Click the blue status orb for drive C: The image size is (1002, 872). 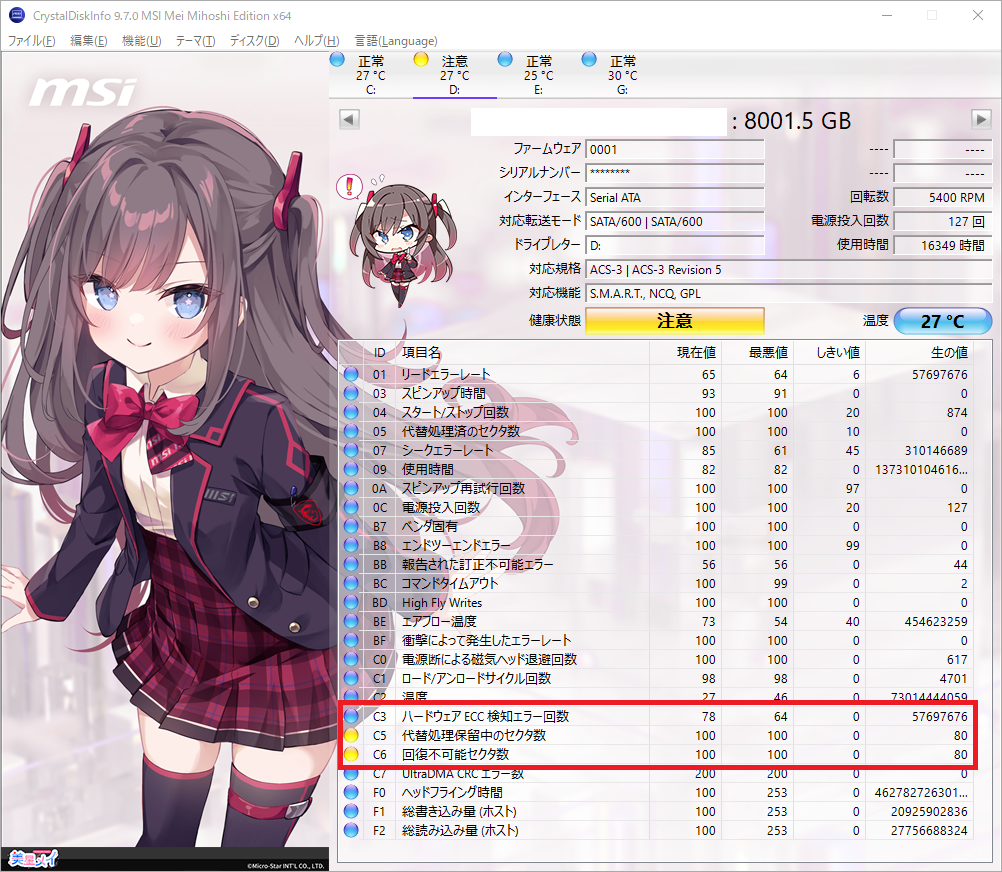coord(337,60)
